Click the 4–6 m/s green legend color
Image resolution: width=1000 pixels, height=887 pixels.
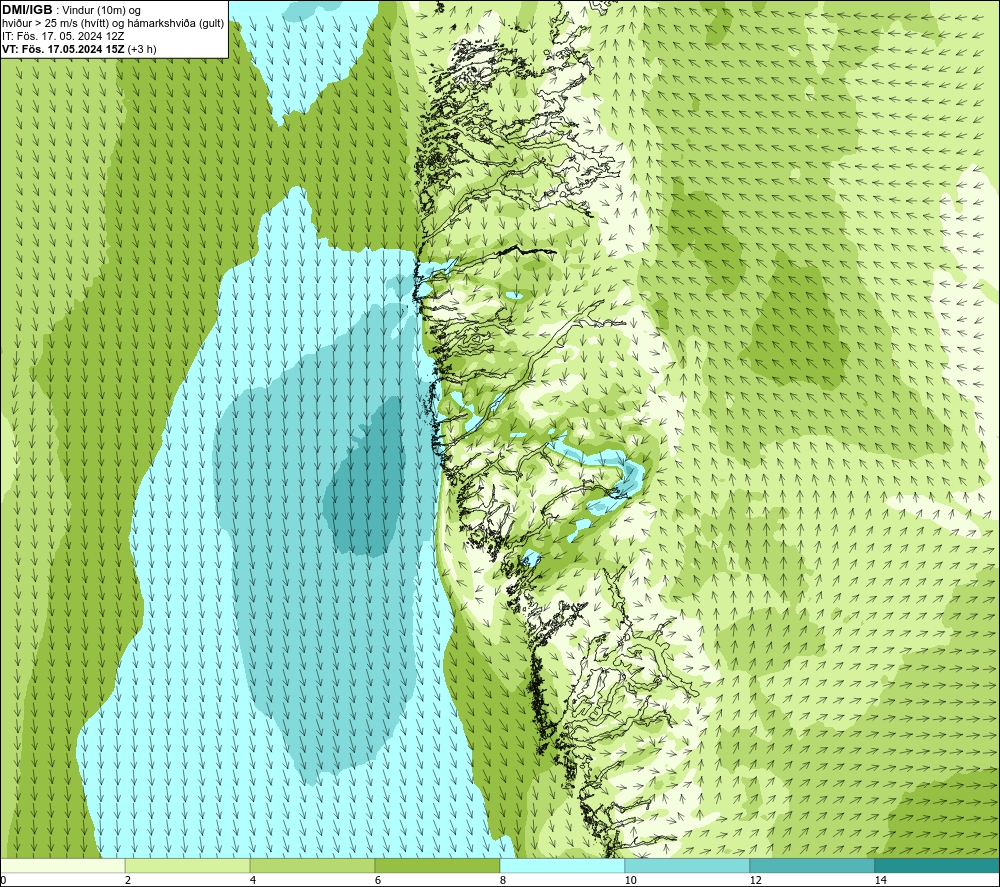pyautogui.click(x=312, y=865)
